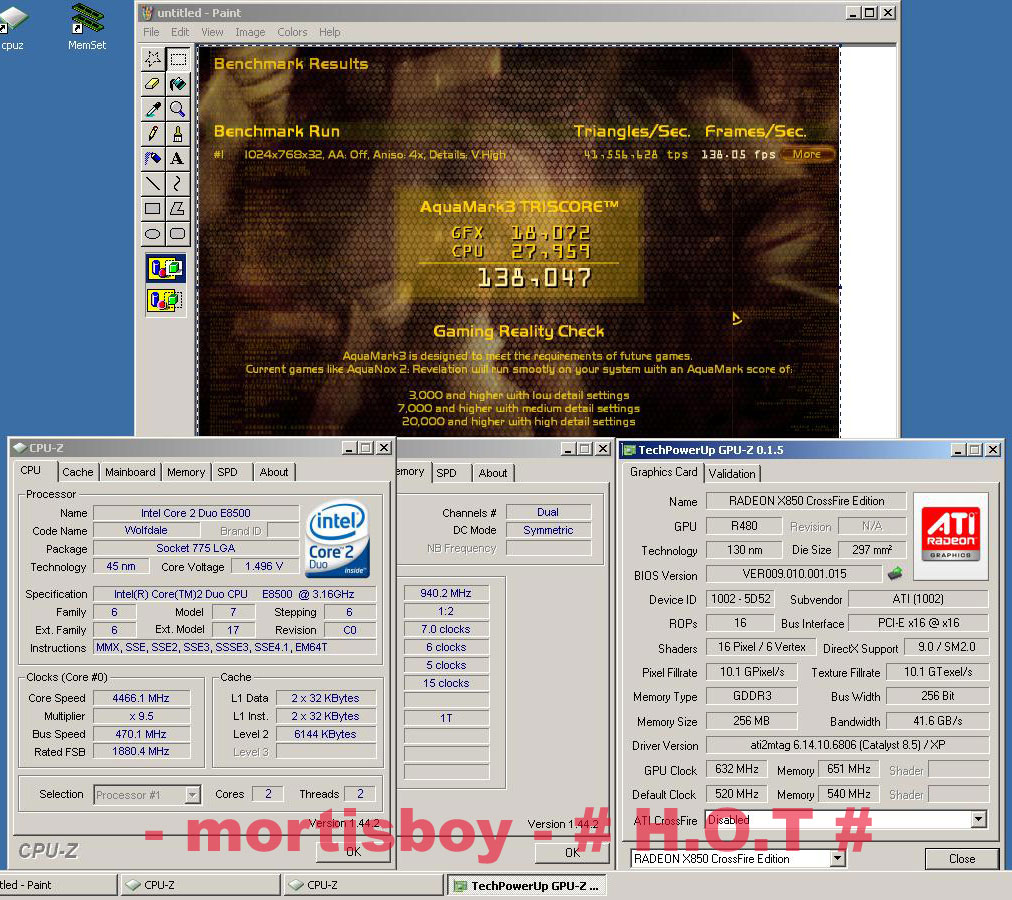The width and height of the screenshot is (1012, 900).
Task: Switch to second CPU-Z taskbar button
Action: 364,885
